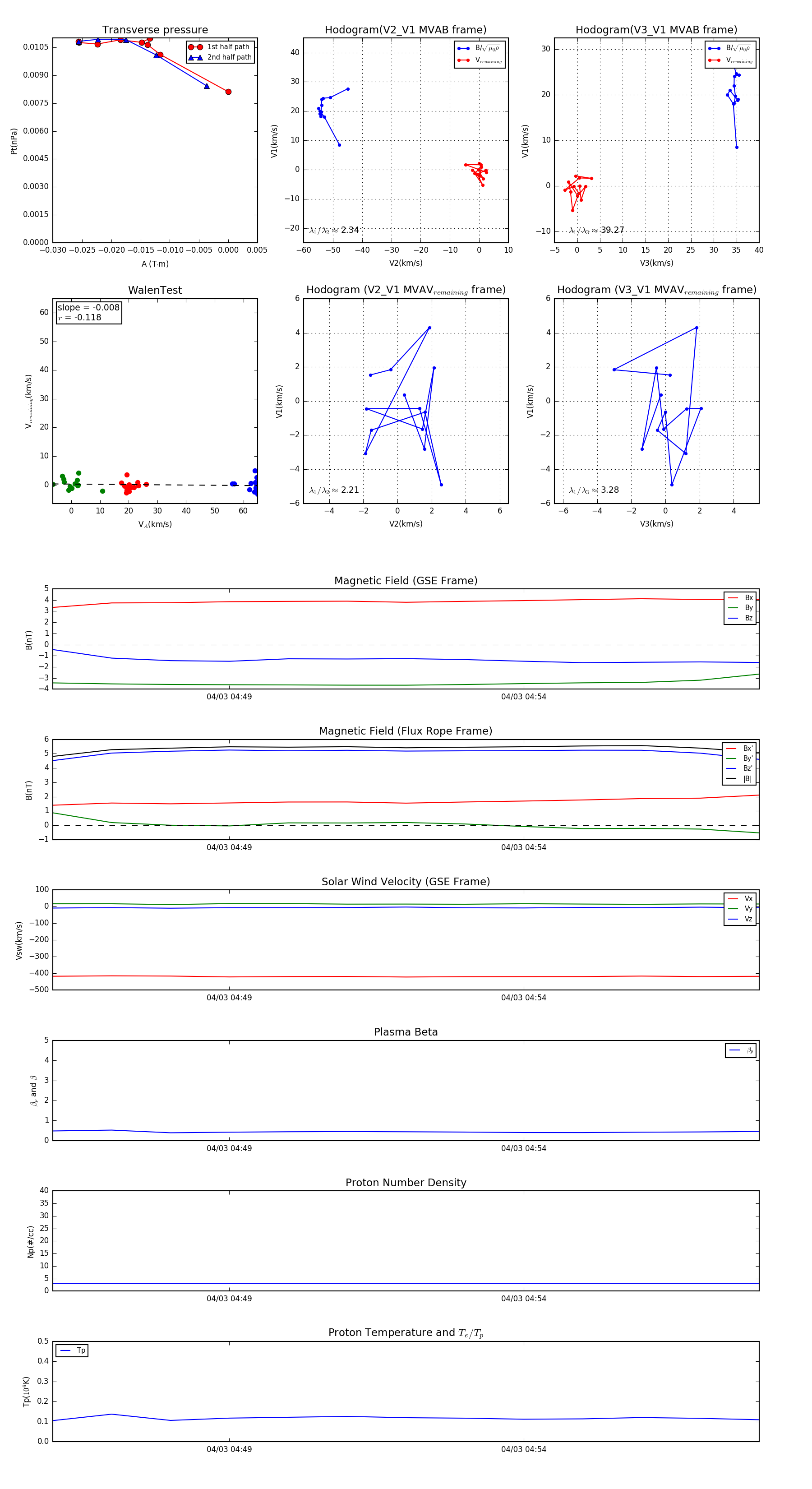Viewport: 812px width, 1489px height.
Task: Click the 'Plasma Beta' plot title
Action: click(x=406, y=1032)
